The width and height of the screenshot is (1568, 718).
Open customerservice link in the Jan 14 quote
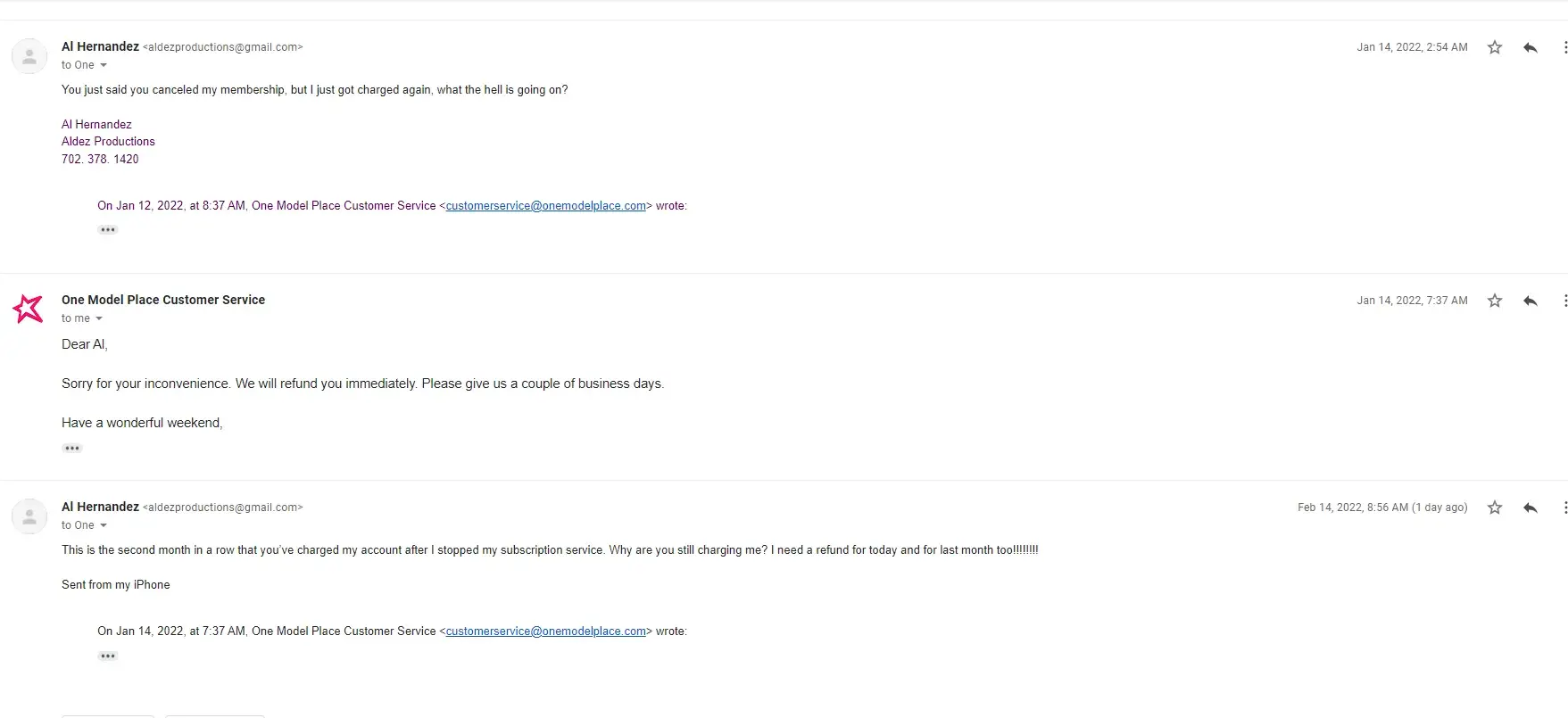coord(545,631)
